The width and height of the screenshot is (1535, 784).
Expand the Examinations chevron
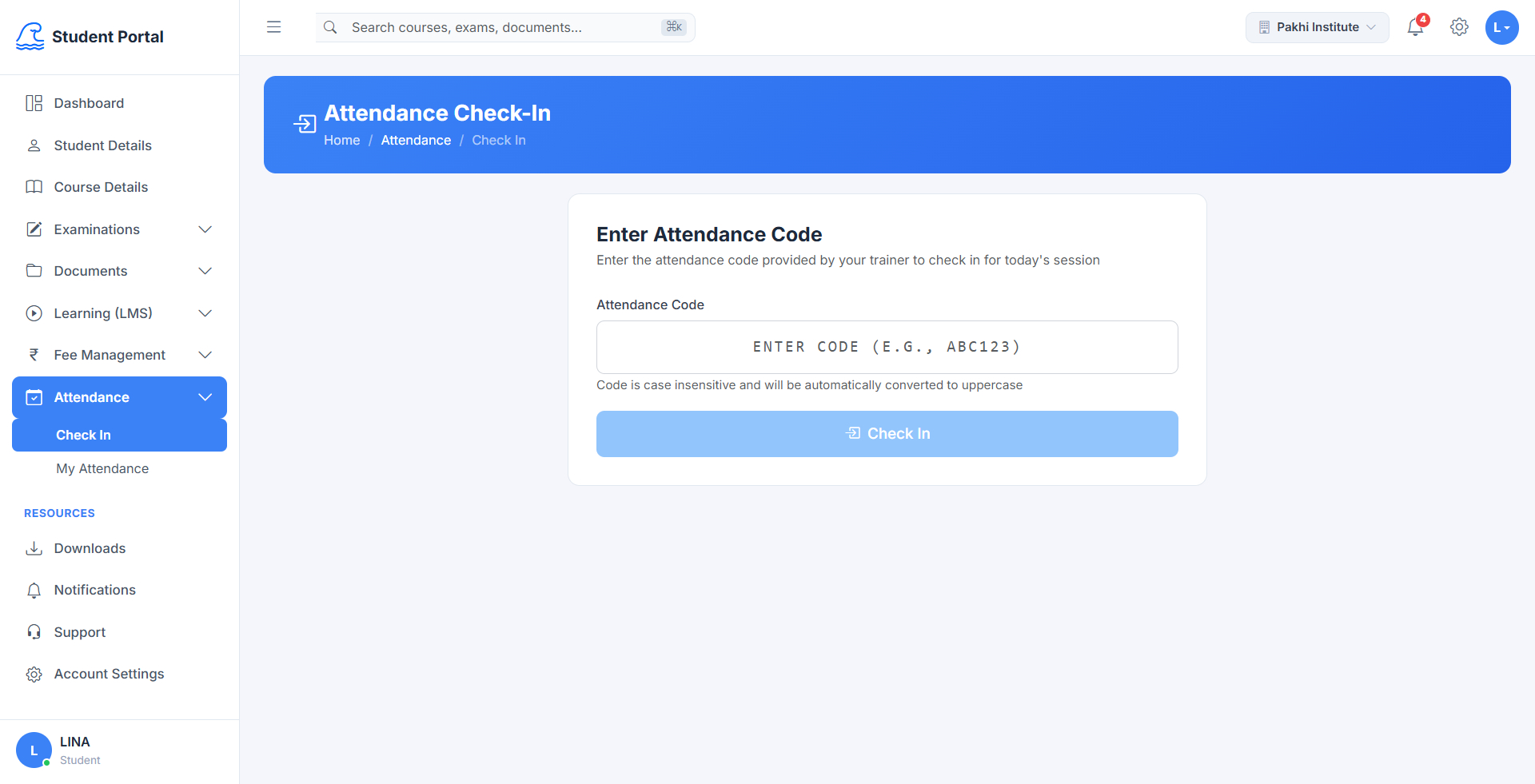205,229
